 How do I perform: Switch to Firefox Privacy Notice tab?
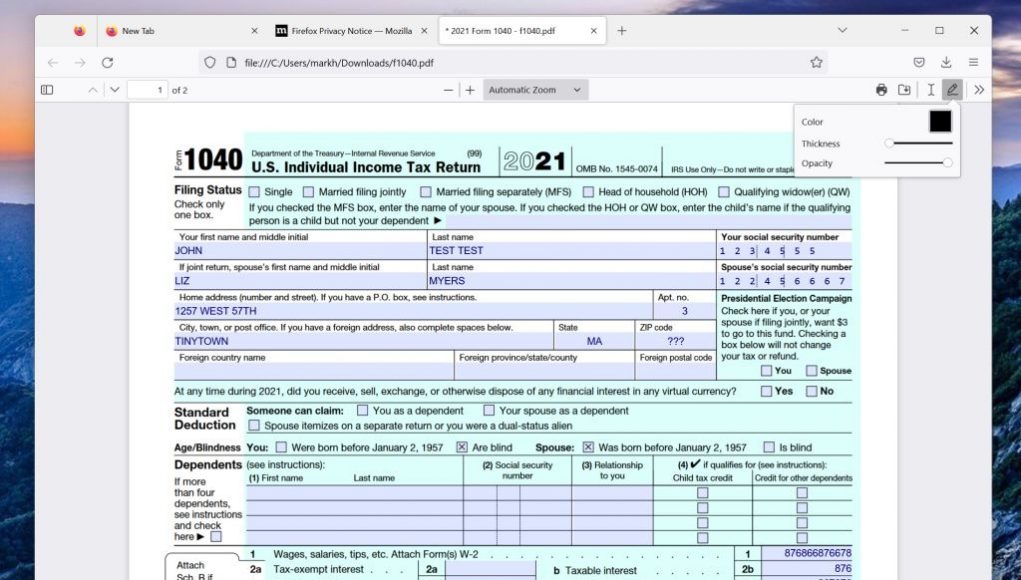352,31
